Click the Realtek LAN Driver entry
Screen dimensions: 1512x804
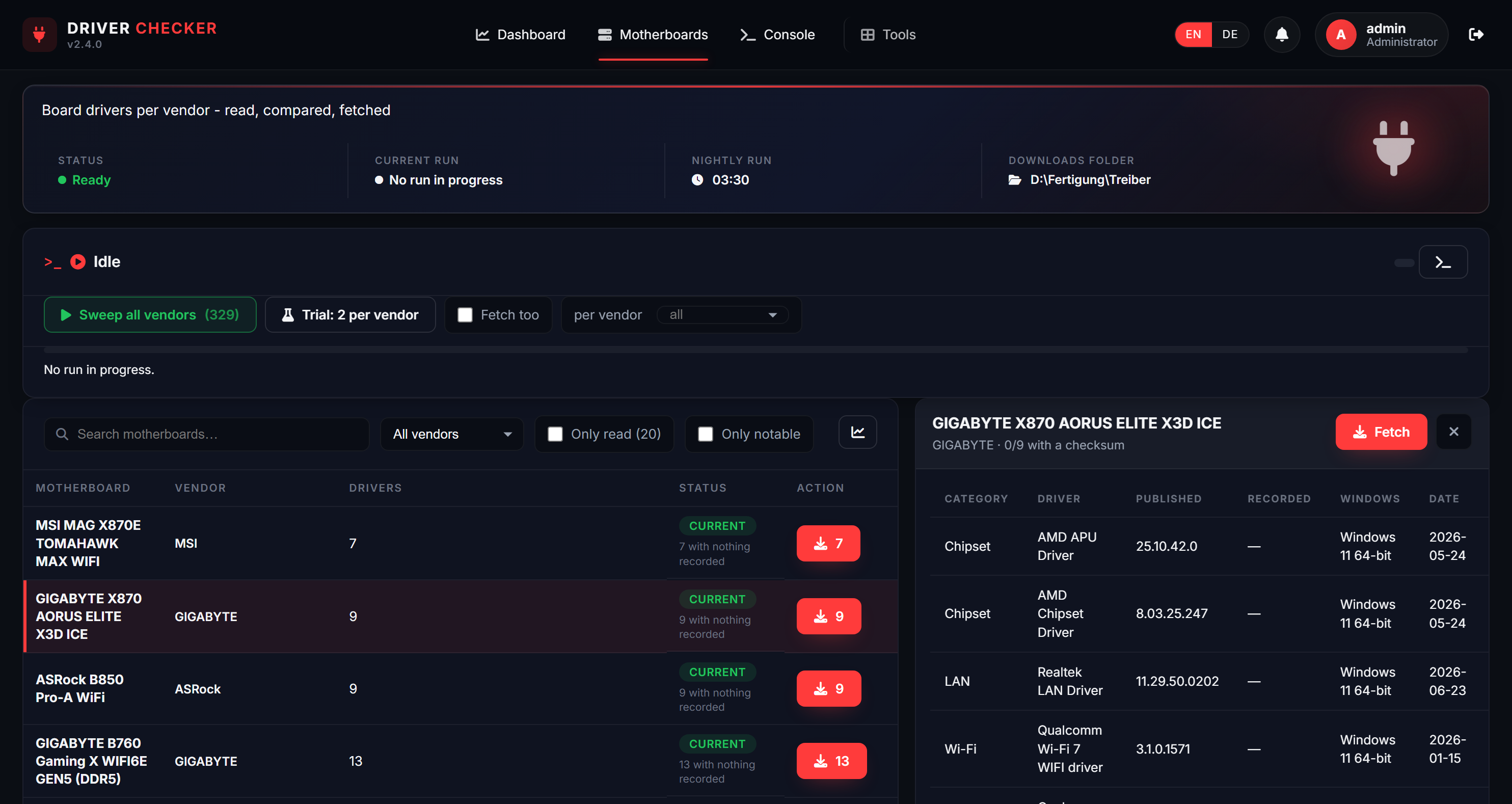[1069, 681]
